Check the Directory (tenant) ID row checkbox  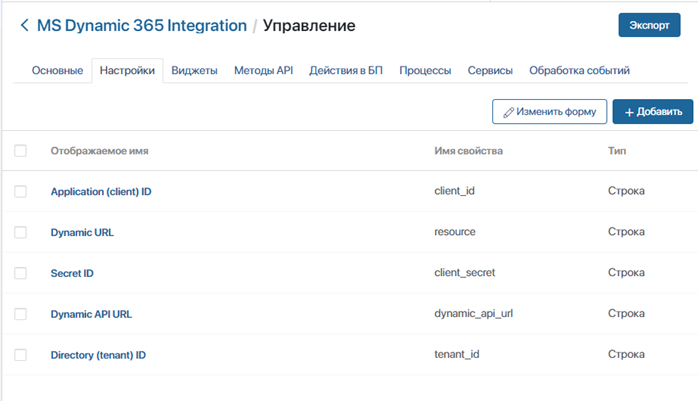point(20,355)
